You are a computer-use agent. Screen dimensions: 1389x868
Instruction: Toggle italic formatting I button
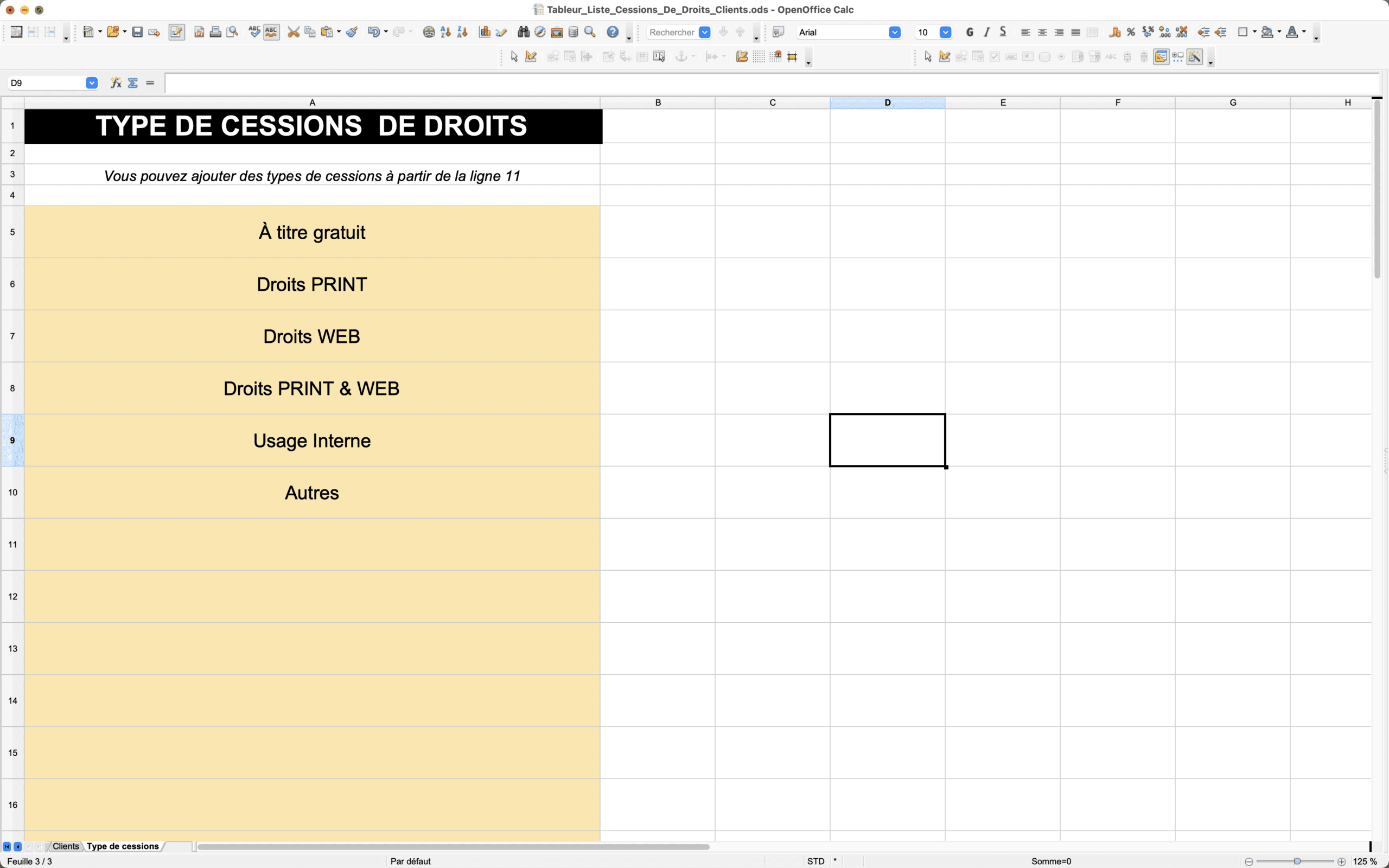[x=986, y=32]
